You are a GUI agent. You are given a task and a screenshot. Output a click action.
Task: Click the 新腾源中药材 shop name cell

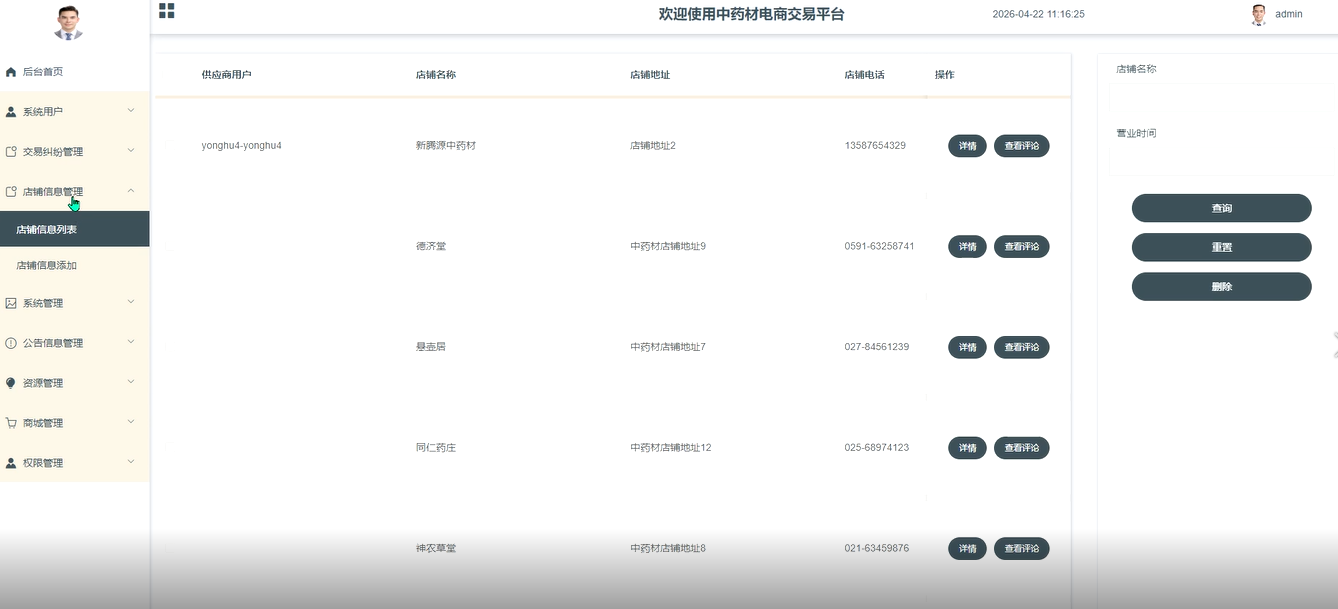coord(446,146)
